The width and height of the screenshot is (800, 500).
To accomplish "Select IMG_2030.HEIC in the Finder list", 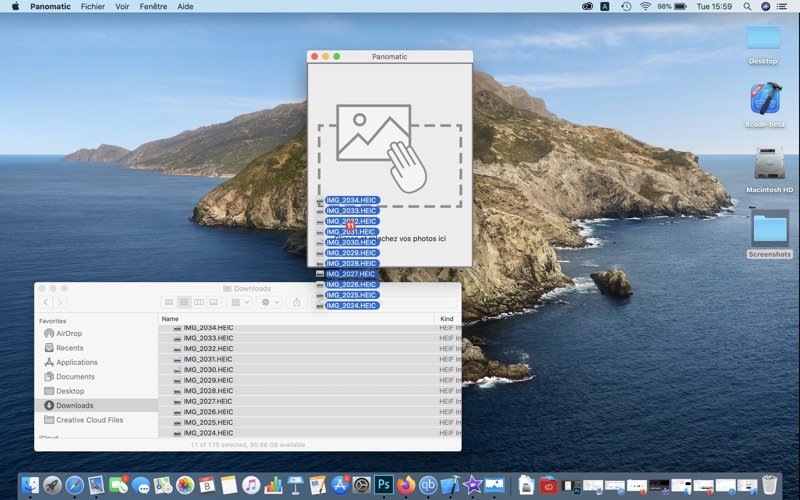I will coord(310,369).
